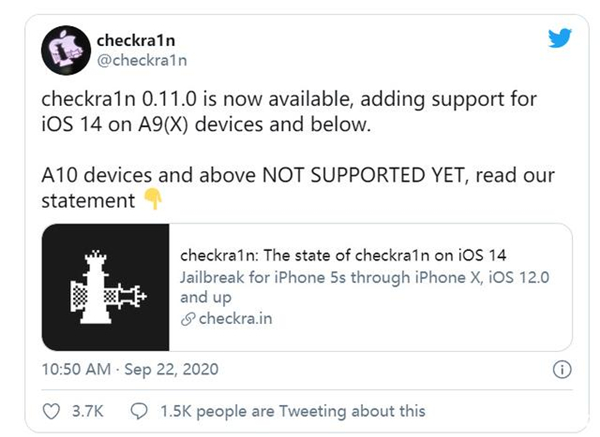Open the tweet info circle icon

click(x=562, y=369)
